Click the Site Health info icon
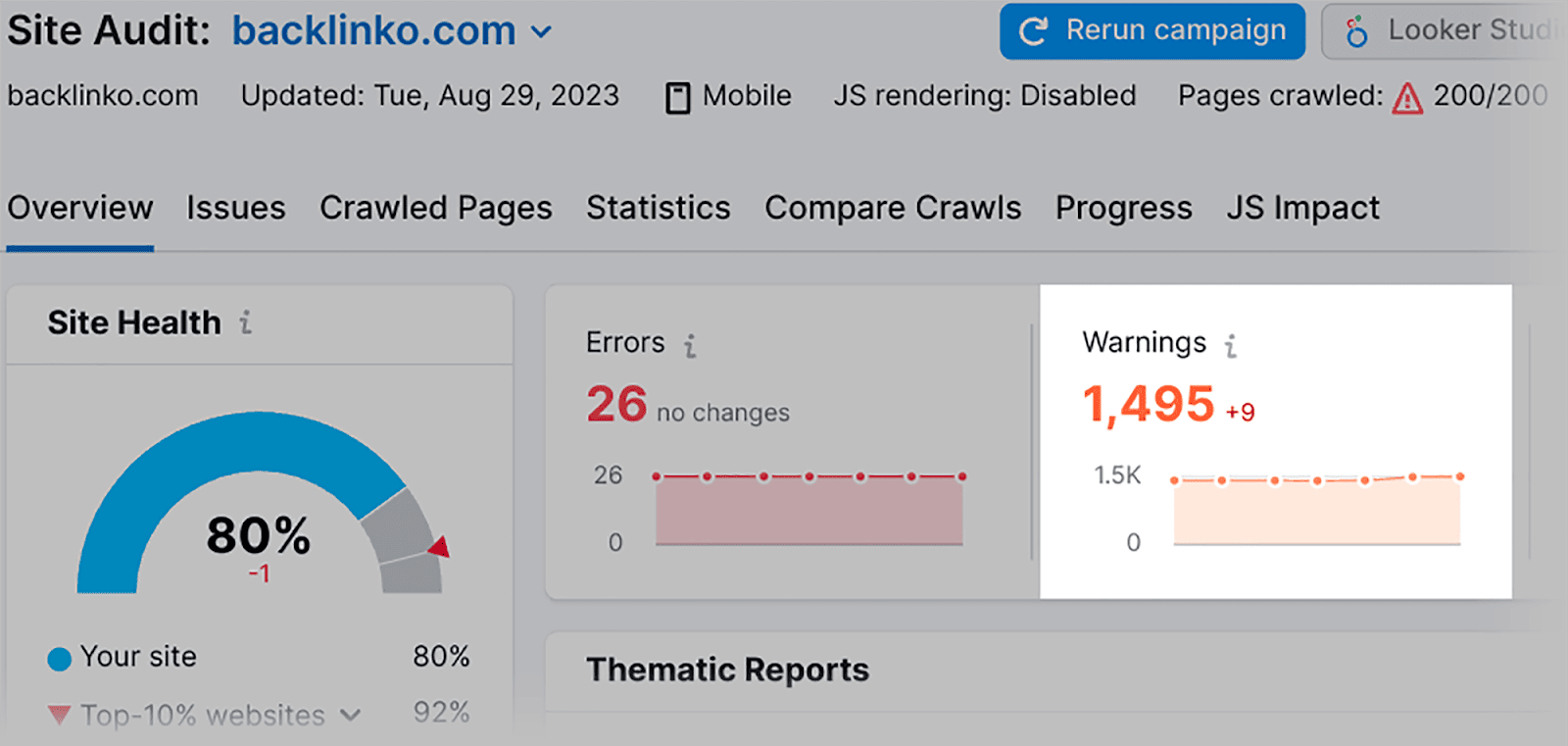Viewport: 1568px width, 746px height. pyautogui.click(x=246, y=323)
